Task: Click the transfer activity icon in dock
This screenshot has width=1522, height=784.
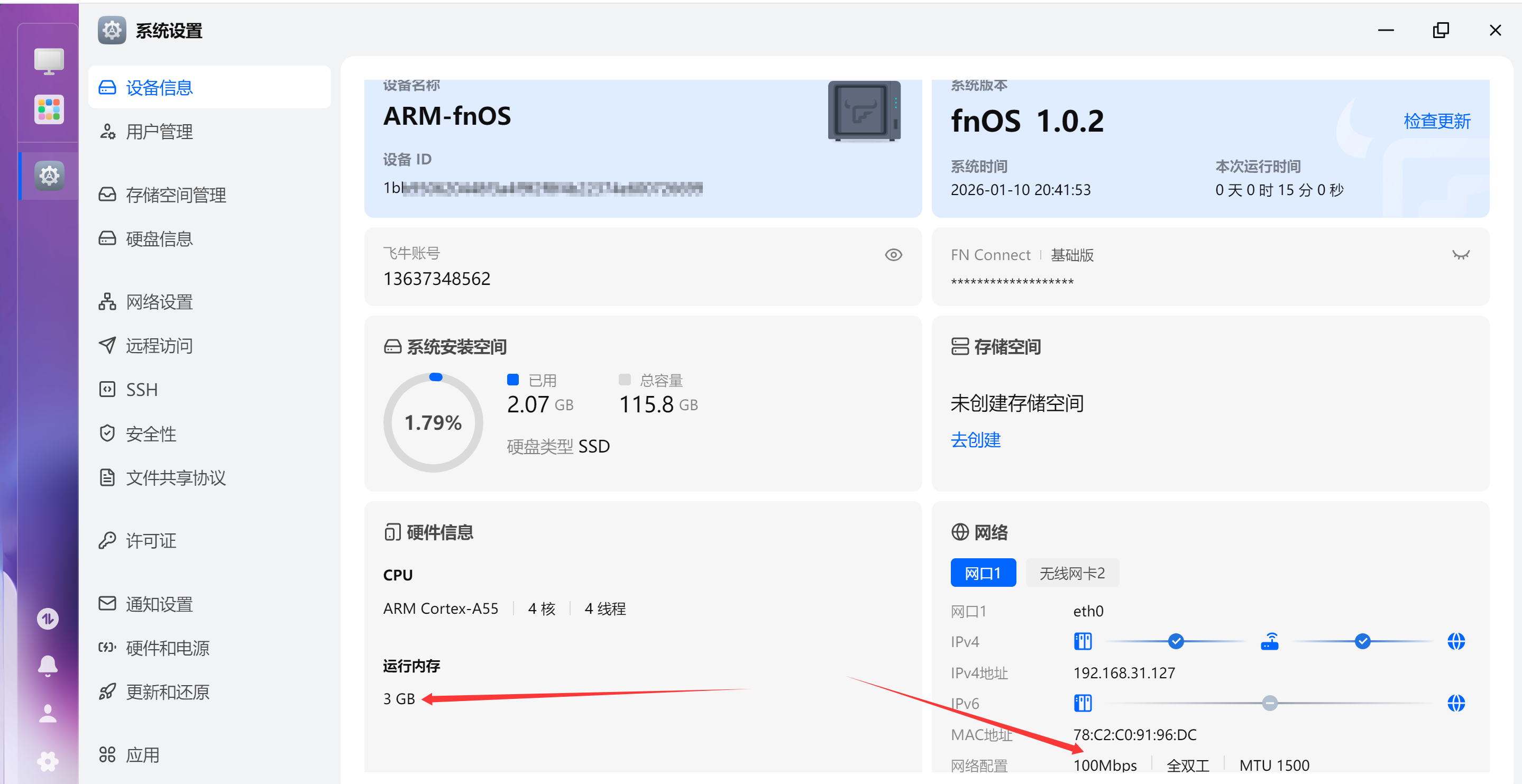Action: click(x=48, y=619)
